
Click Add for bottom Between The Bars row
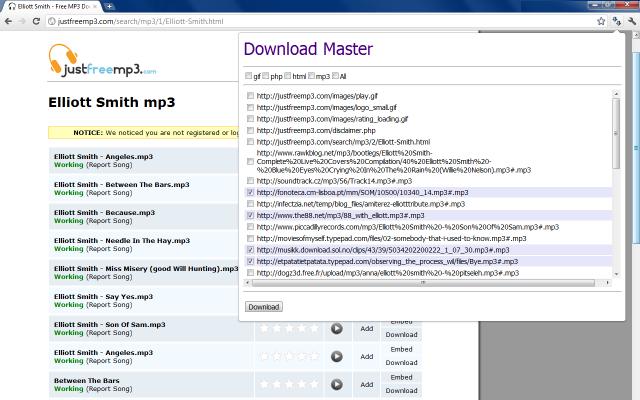367,384
